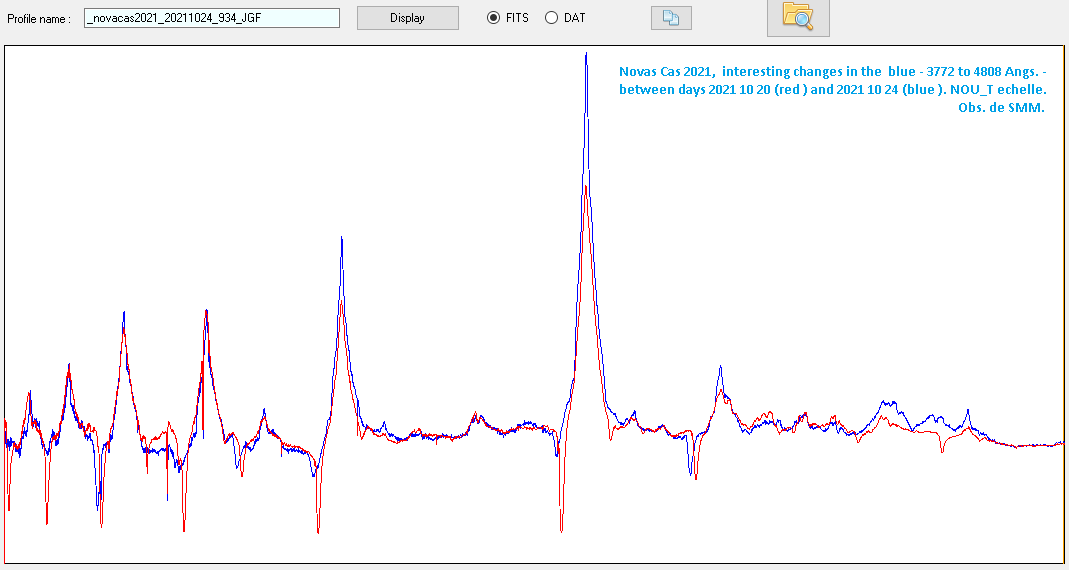The width and height of the screenshot is (1069, 570).
Task: Select the FITS radio button
Action: pyautogui.click(x=493, y=18)
